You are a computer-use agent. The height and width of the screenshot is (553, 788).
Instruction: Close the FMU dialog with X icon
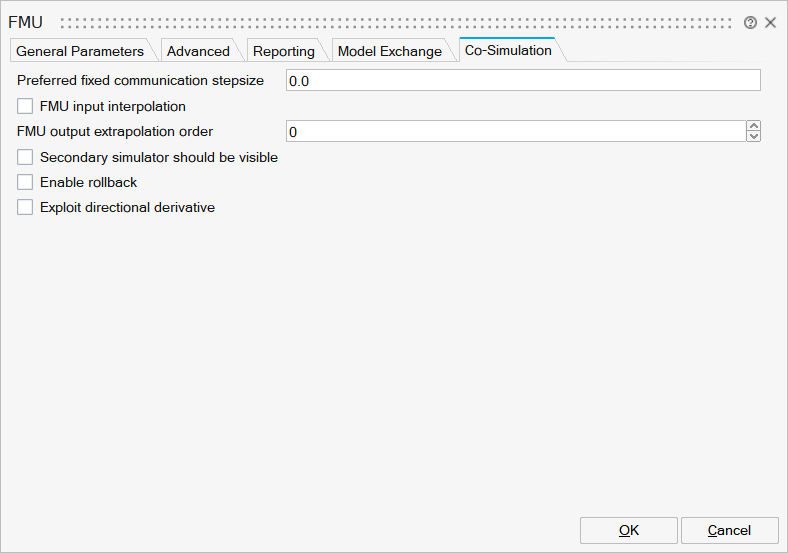coord(770,22)
